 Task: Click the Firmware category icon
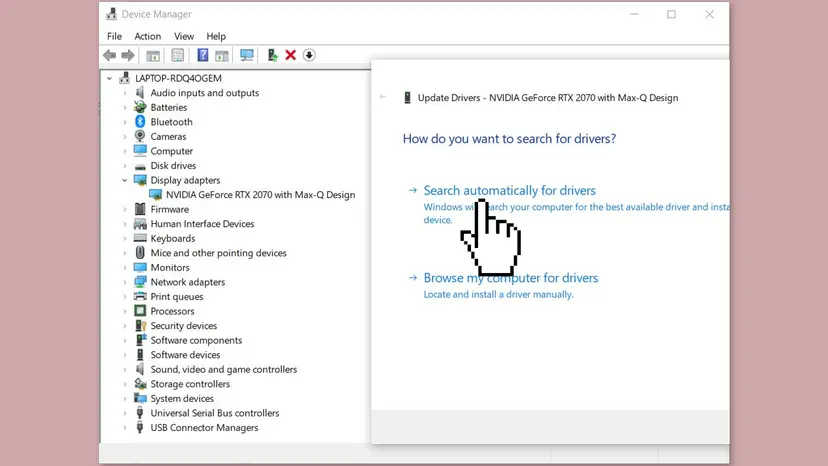[x=140, y=209]
